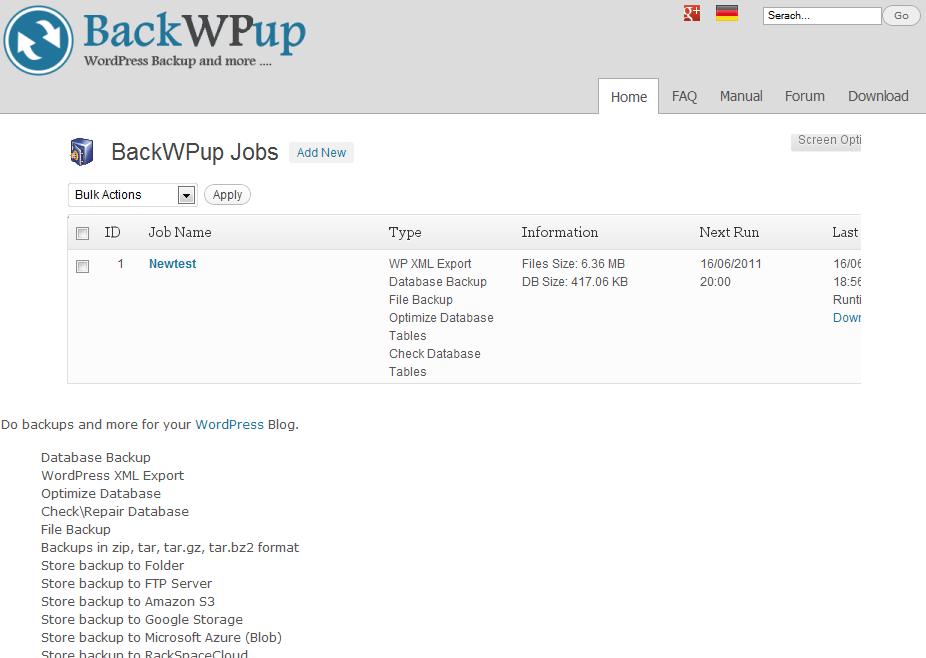Viewport: 926px width, 658px height.
Task: Open the Manual tab
Action: (741, 96)
